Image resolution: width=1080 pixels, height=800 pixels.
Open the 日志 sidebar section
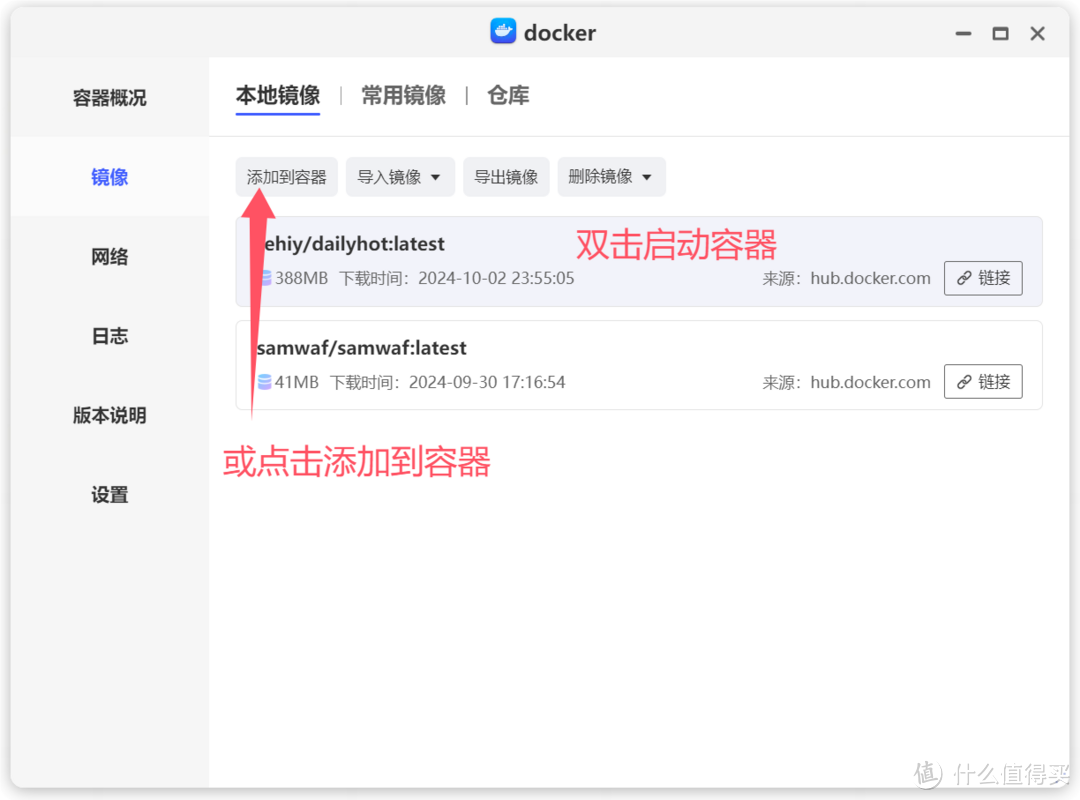(109, 336)
